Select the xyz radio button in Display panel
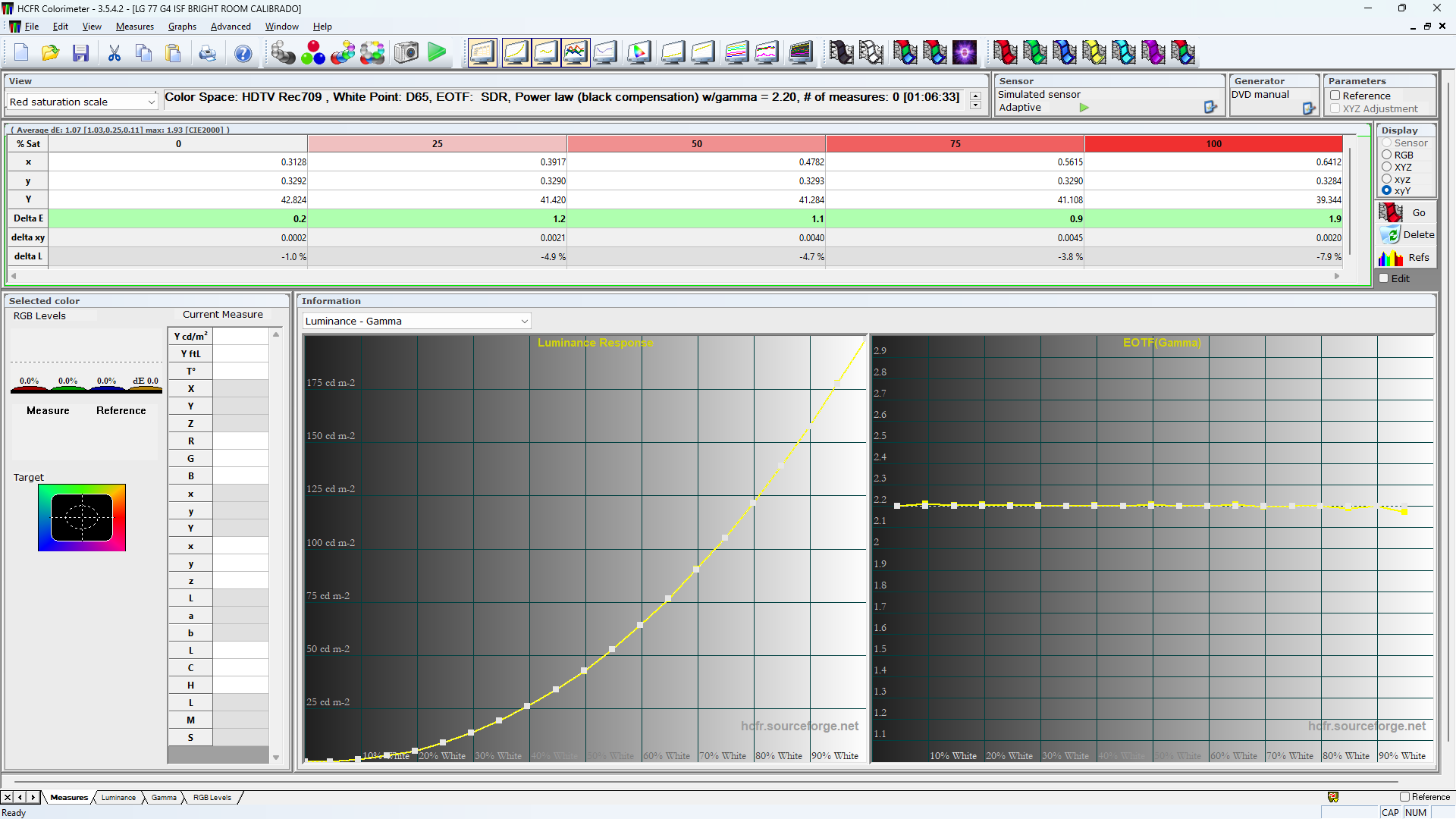The image size is (1456, 819). pos(1385,180)
